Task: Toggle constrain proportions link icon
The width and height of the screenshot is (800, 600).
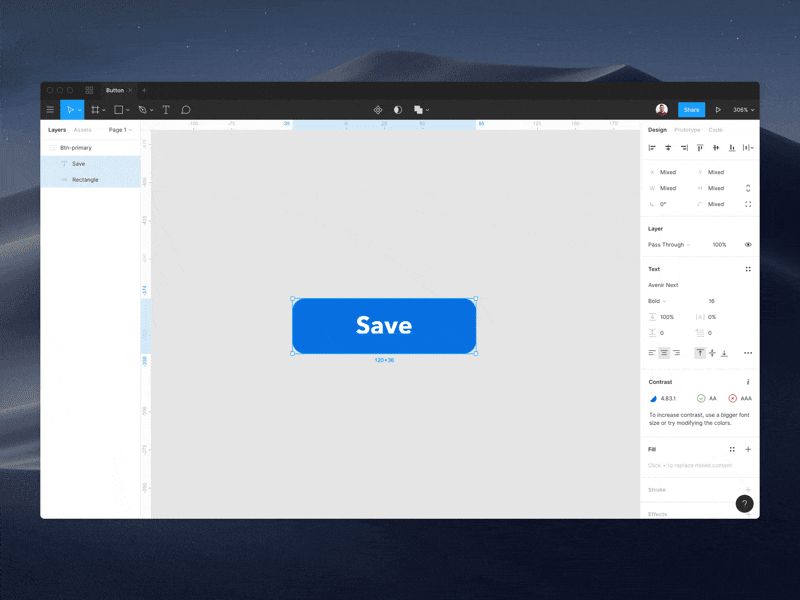Action: point(747,188)
